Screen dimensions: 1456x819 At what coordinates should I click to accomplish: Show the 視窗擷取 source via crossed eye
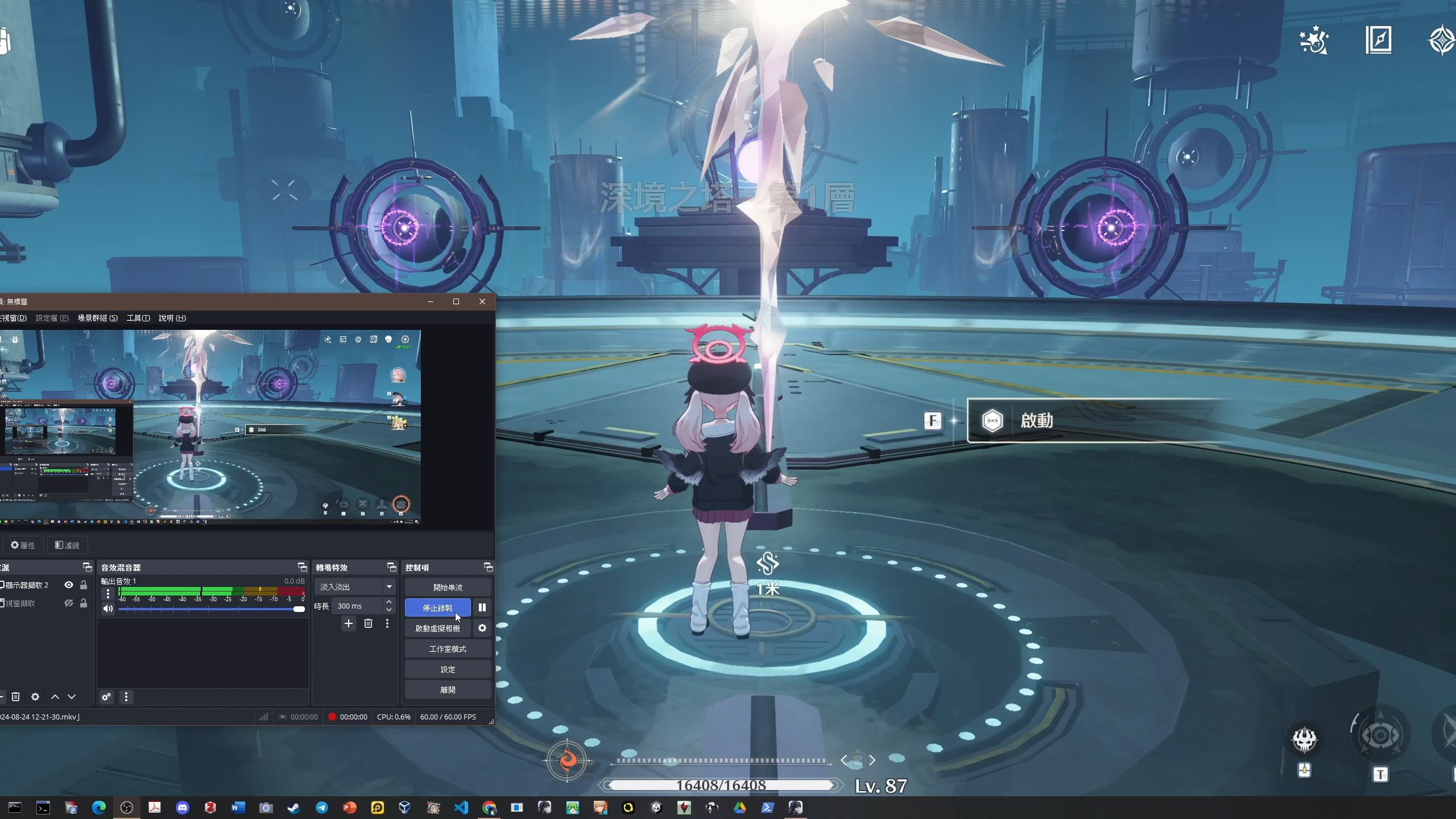coord(69,603)
